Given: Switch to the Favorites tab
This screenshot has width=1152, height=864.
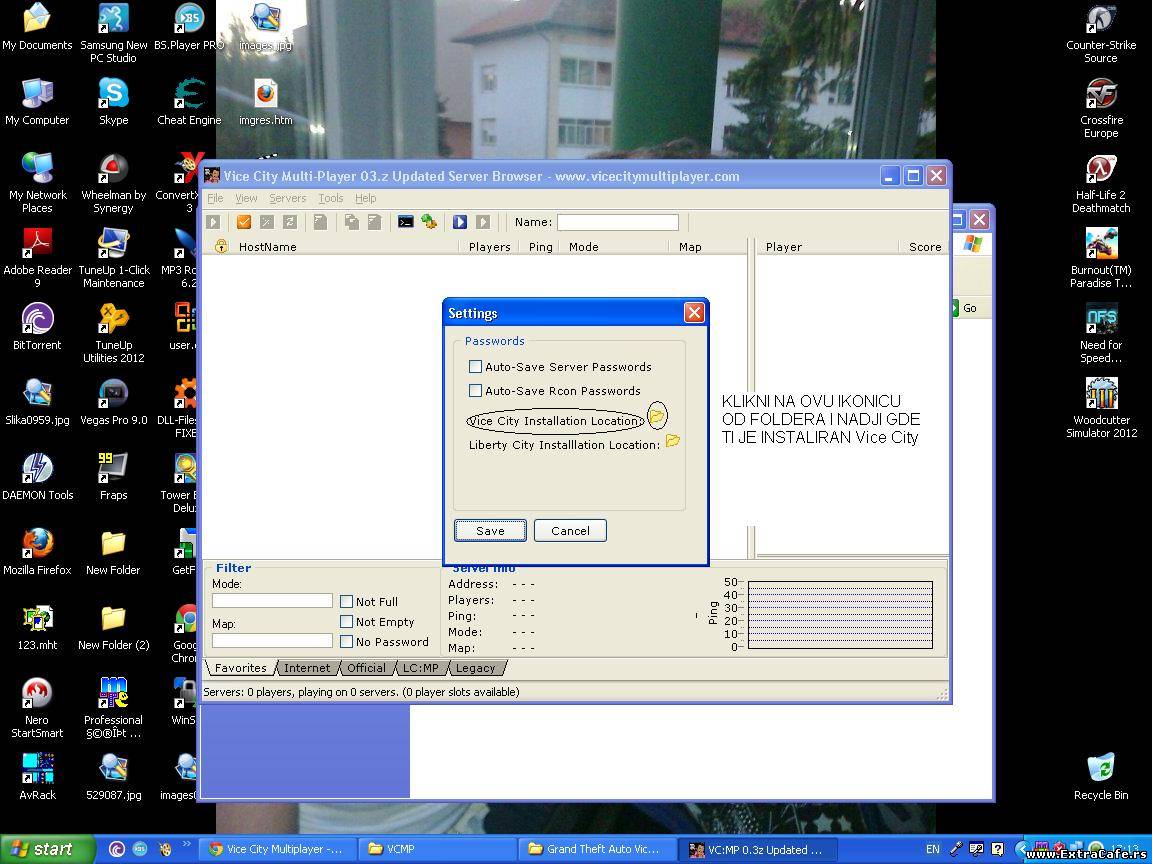Looking at the screenshot, I should [240, 668].
